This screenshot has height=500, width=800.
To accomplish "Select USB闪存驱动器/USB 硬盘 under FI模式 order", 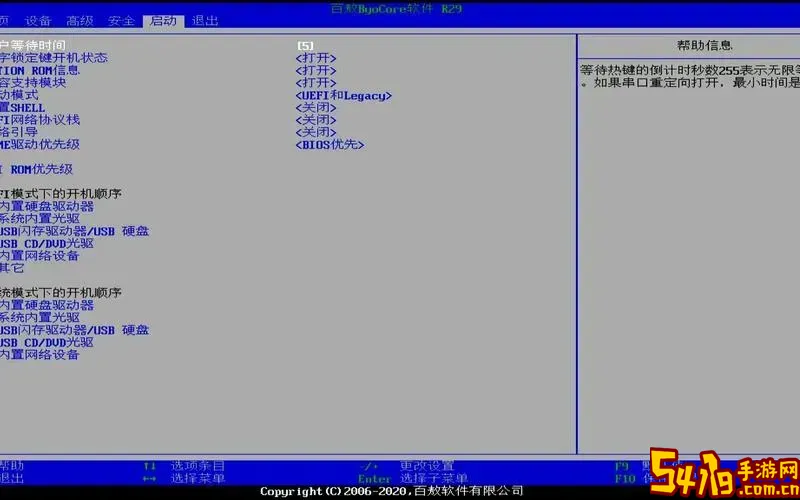I will point(74,231).
